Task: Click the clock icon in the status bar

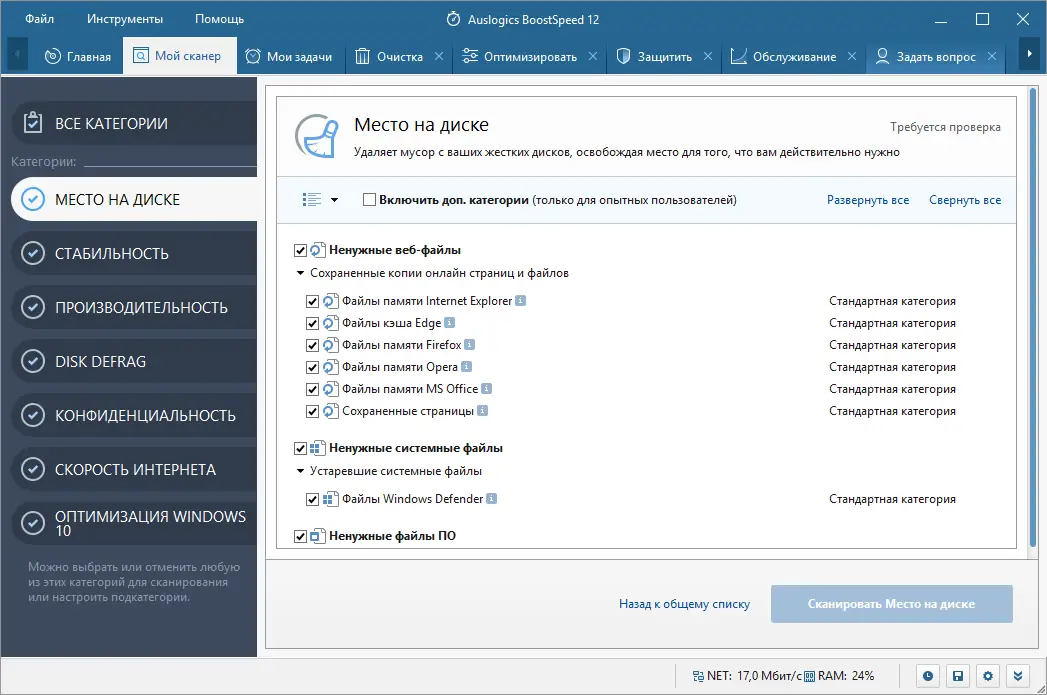Action: pyautogui.click(x=929, y=676)
